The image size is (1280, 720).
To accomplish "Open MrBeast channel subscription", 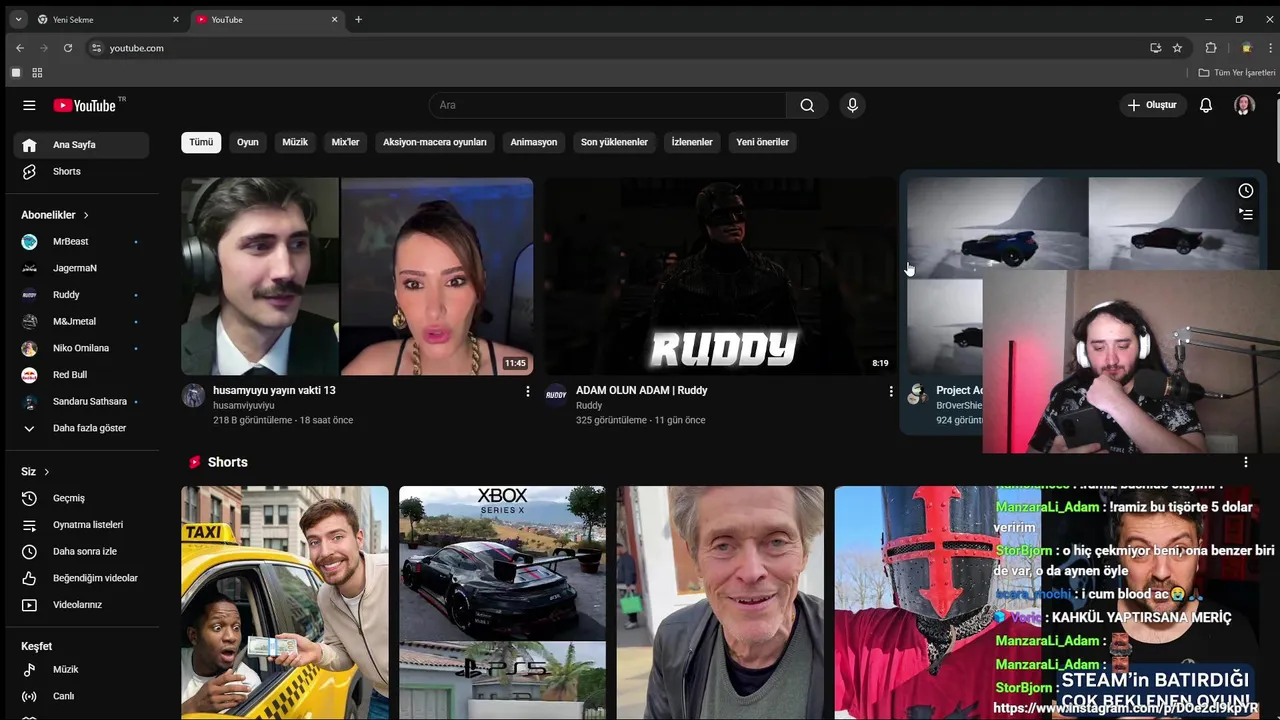I will pos(82,241).
